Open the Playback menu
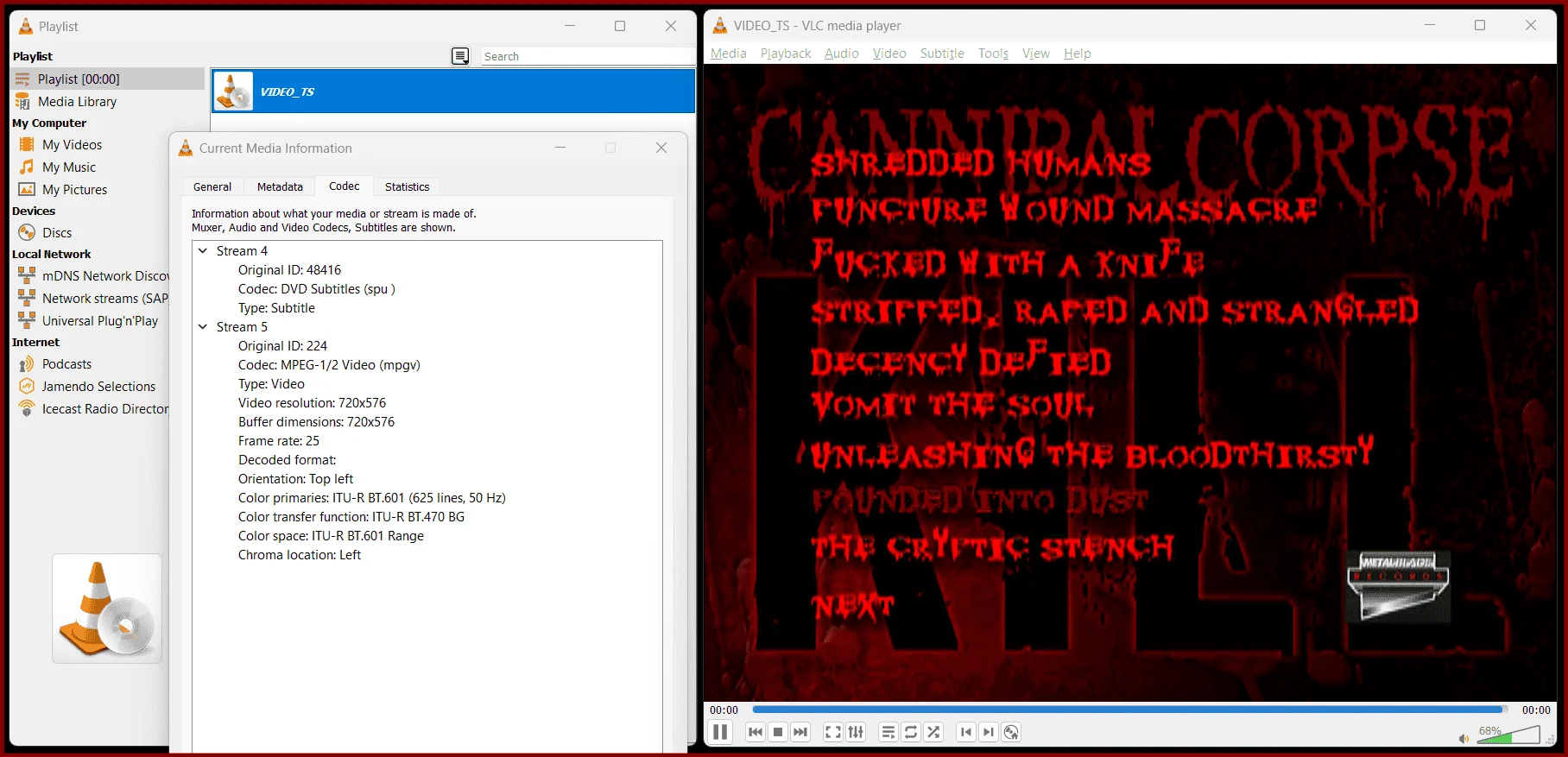Screen dimensions: 1568x757 click(786, 54)
